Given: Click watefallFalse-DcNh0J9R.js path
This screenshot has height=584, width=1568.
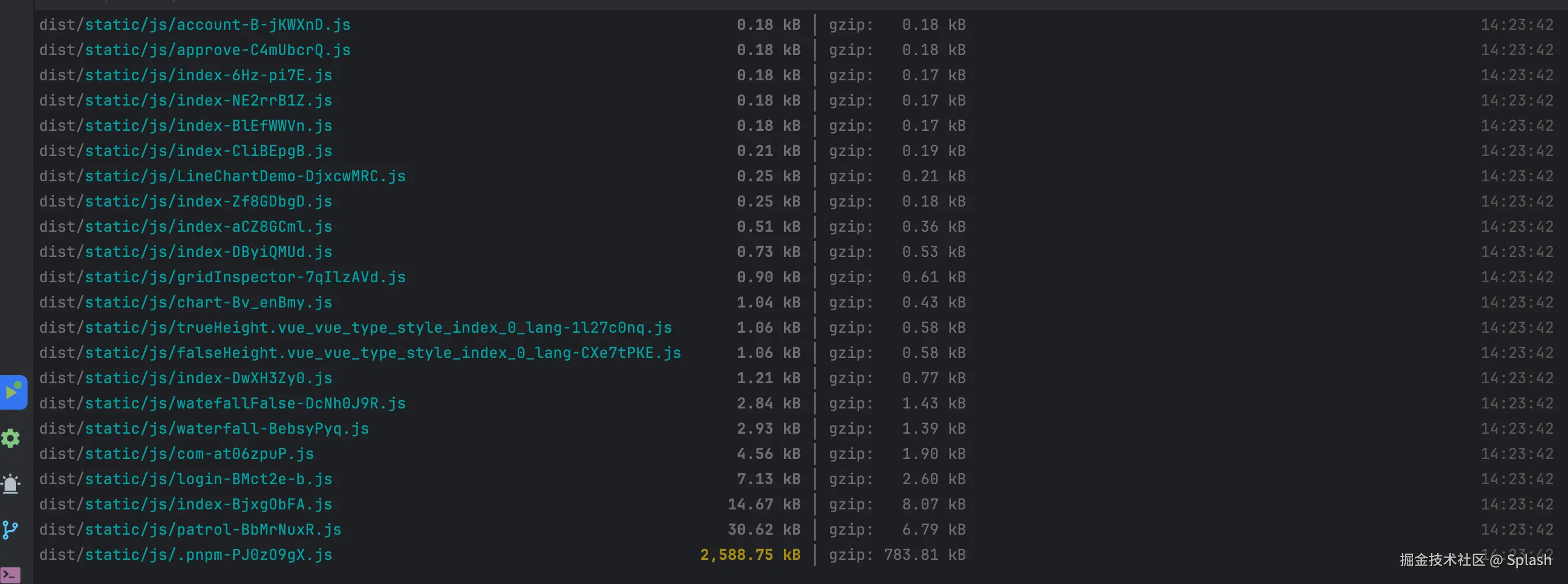Looking at the screenshot, I should [244, 403].
